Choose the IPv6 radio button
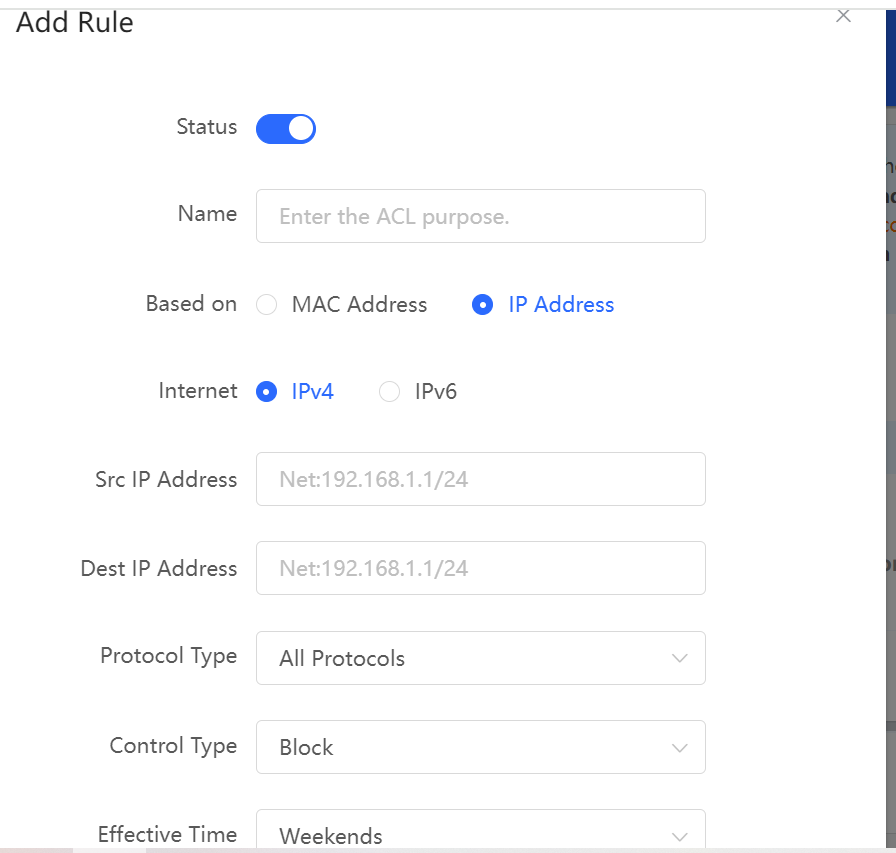896x853 pixels. point(390,392)
